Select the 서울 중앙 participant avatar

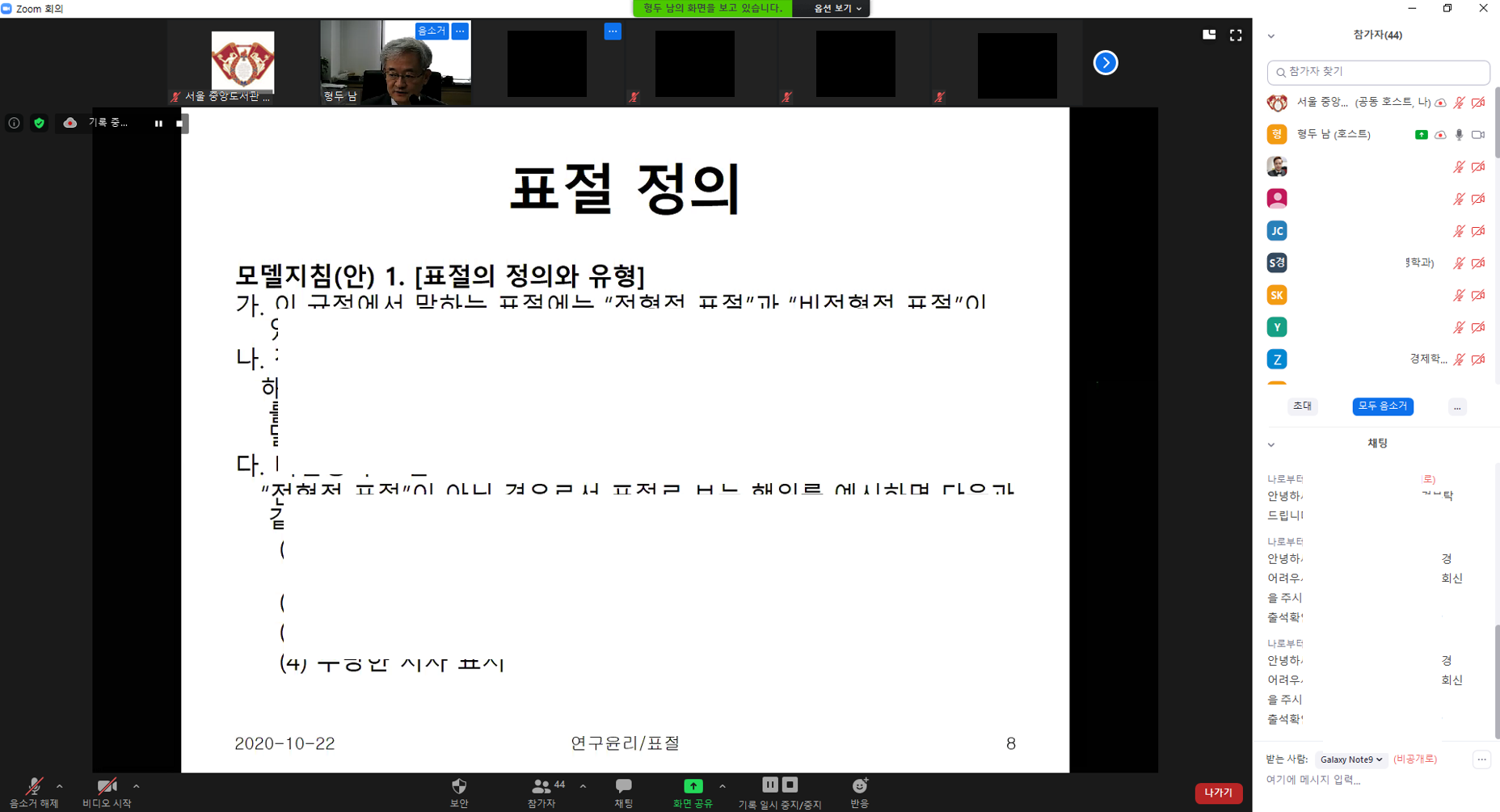click(1277, 103)
